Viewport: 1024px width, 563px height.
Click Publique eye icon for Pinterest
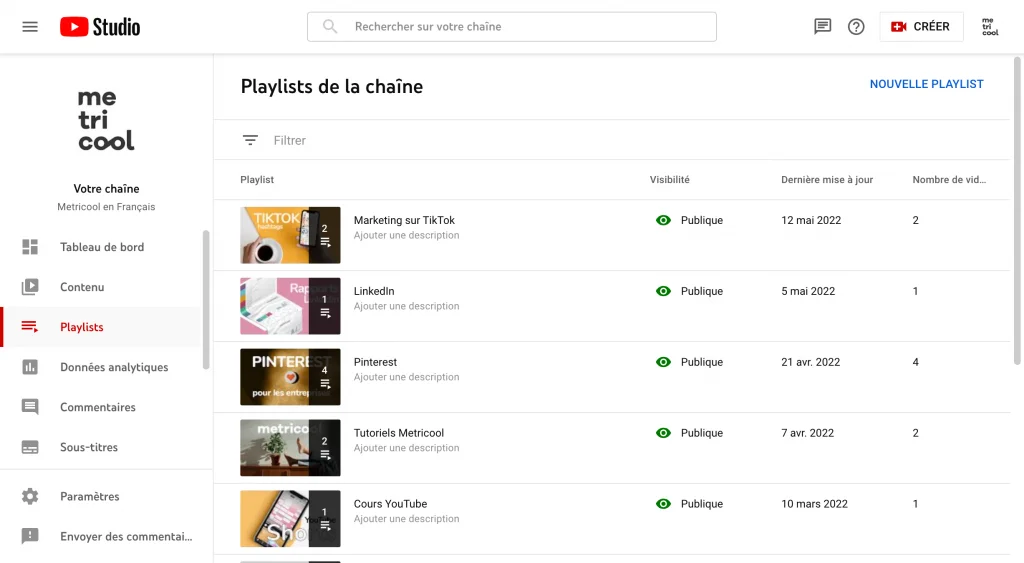tap(664, 362)
